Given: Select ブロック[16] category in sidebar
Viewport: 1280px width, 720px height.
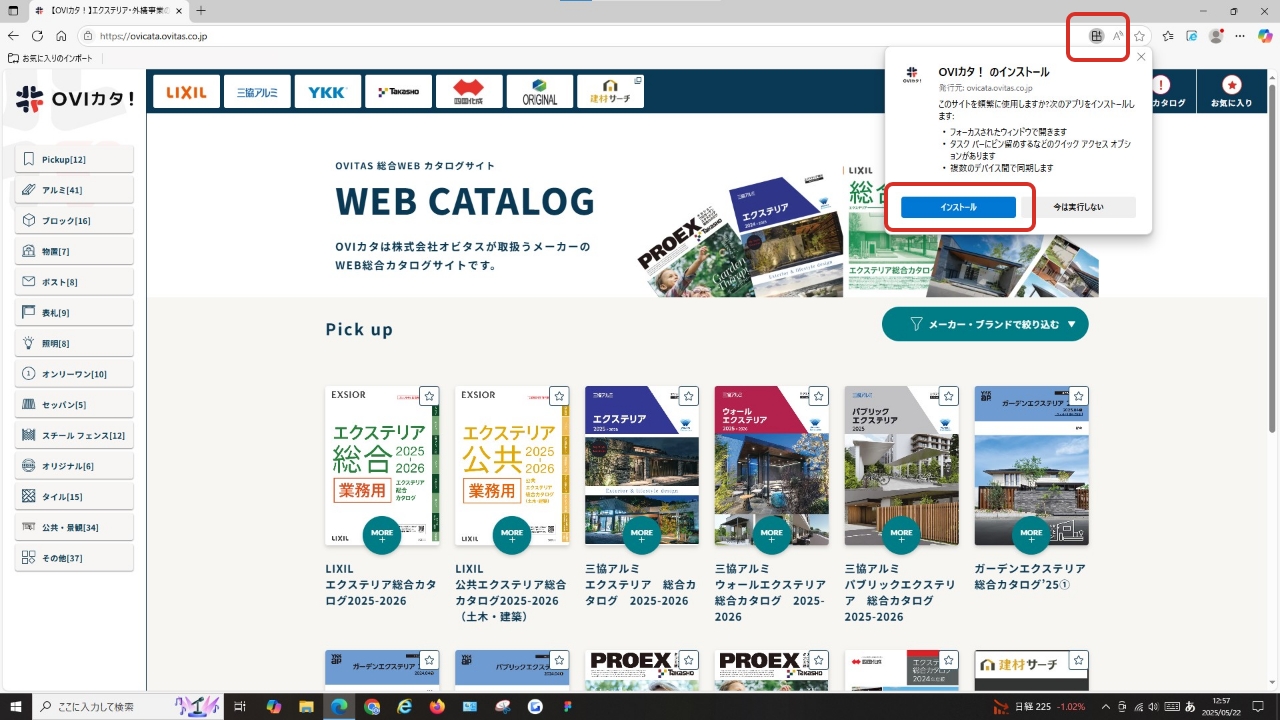Looking at the screenshot, I should [x=74, y=220].
